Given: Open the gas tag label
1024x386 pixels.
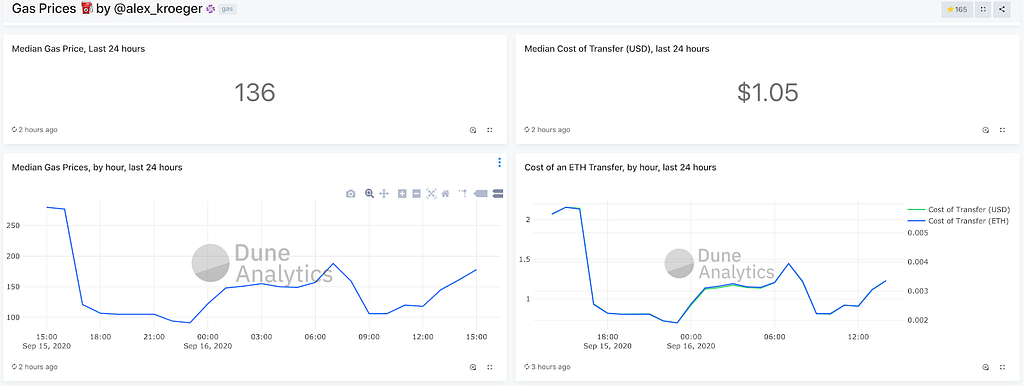Looking at the screenshot, I should [227, 10].
